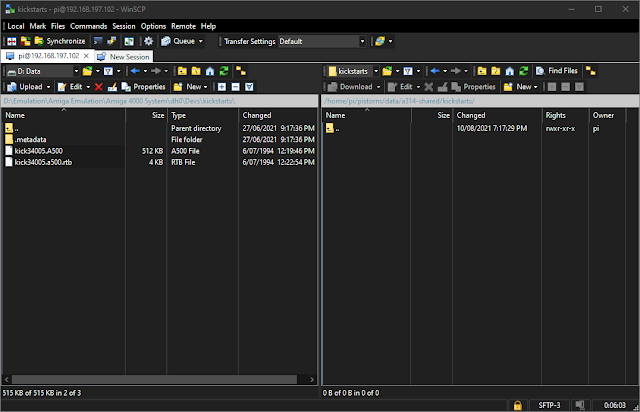The height and width of the screenshot is (412, 640).
Task: Click local path D:\Emulation\Amiga Emulation bar
Action: pyautogui.click(x=160, y=101)
